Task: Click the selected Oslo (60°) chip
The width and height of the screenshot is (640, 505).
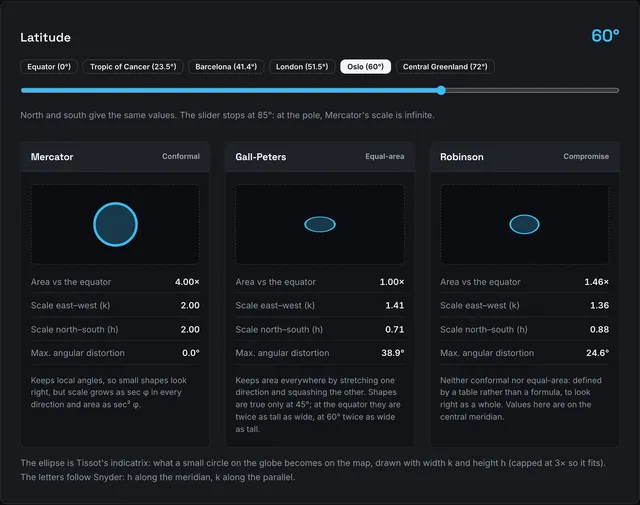Action: coord(365,67)
